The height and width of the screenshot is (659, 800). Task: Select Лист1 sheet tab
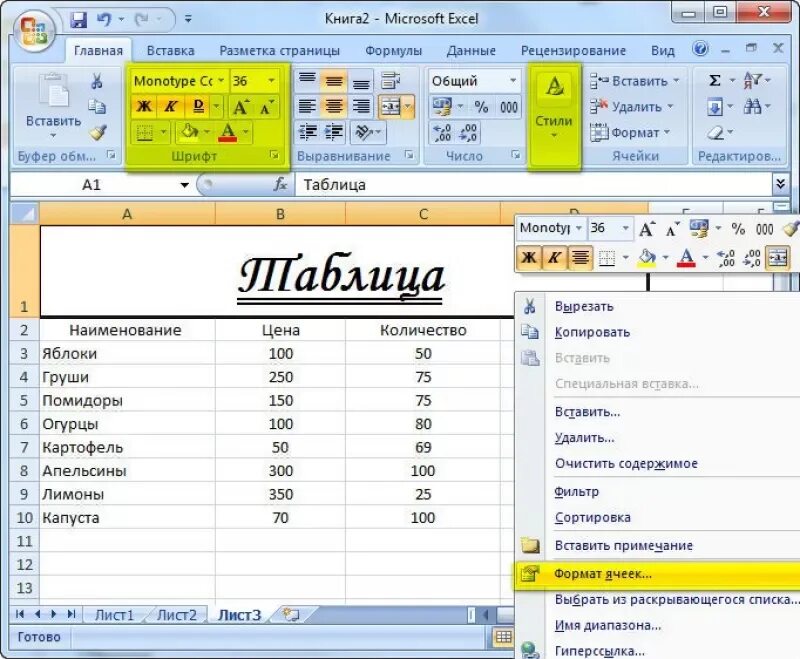click(x=114, y=615)
